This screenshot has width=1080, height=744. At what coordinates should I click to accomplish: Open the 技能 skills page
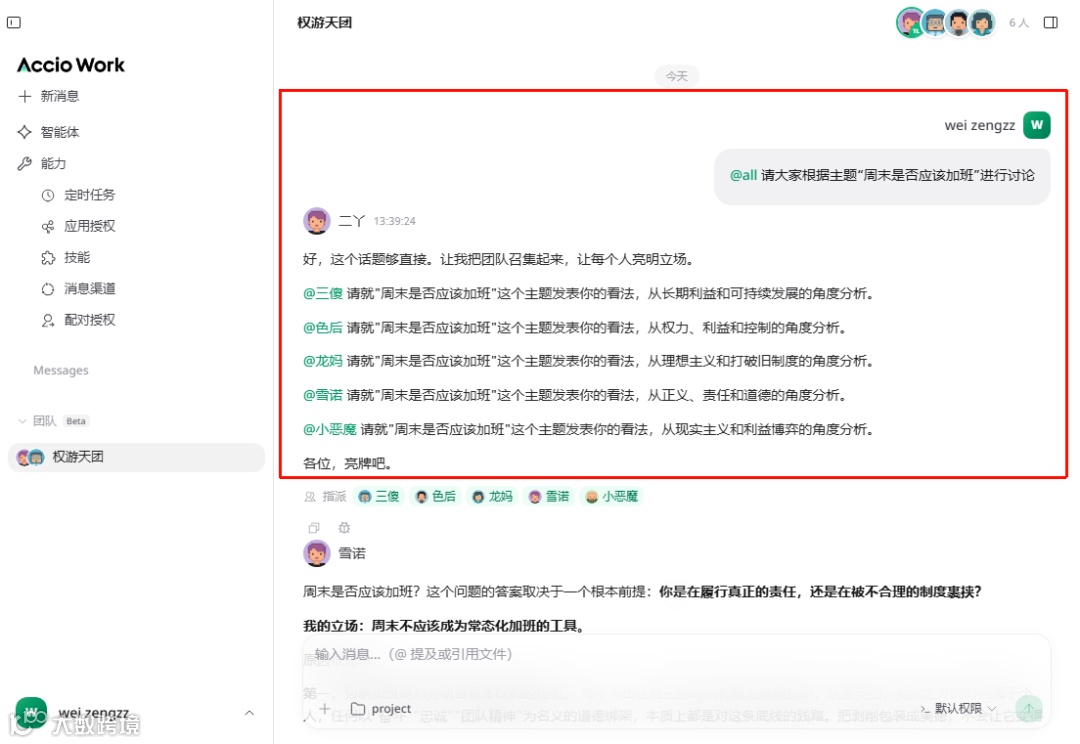coord(77,258)
